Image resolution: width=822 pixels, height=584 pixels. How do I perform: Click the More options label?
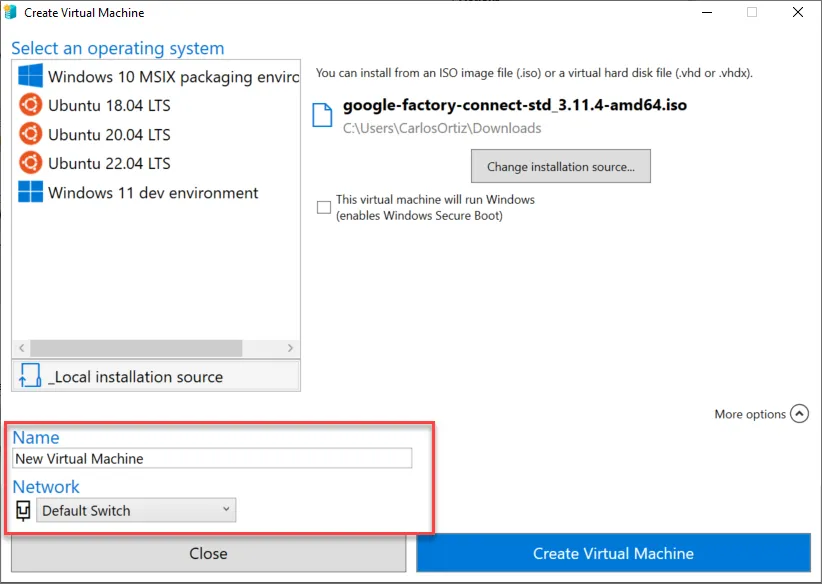point(750,414)
